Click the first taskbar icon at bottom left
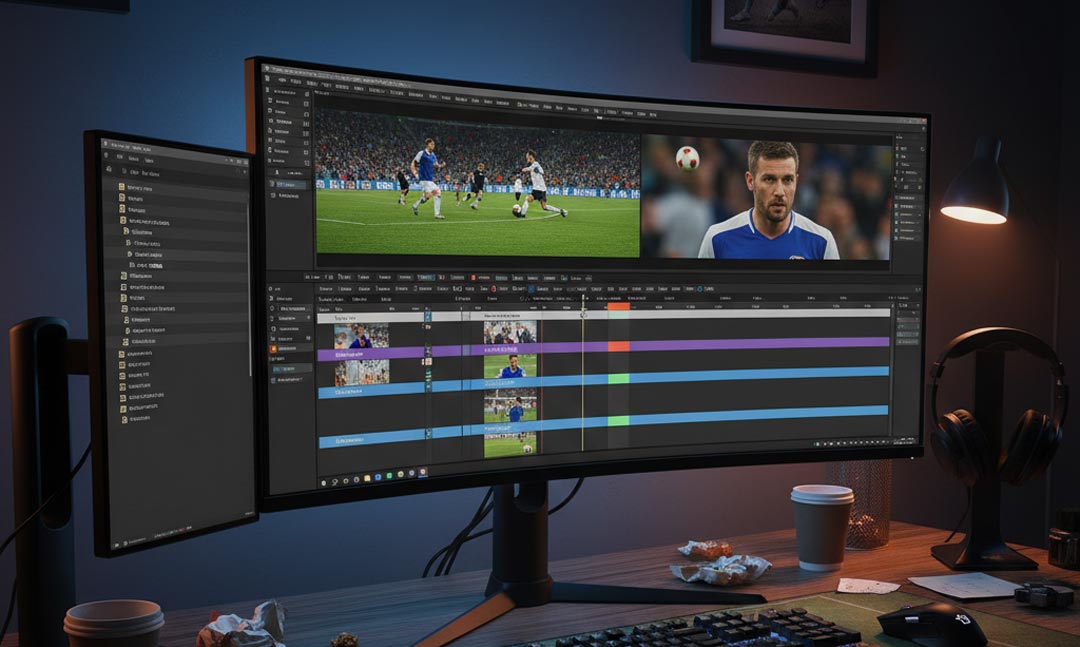 coord(324,482)
